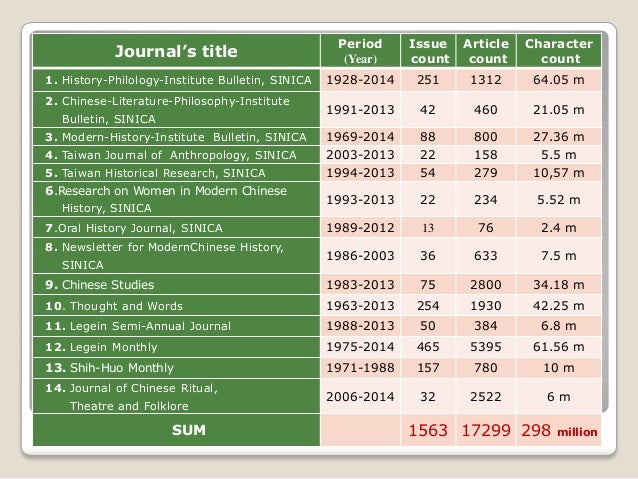The image size is (638, 479).
Task: Click the "Period (Year)" column header
Action: [360, 51]
